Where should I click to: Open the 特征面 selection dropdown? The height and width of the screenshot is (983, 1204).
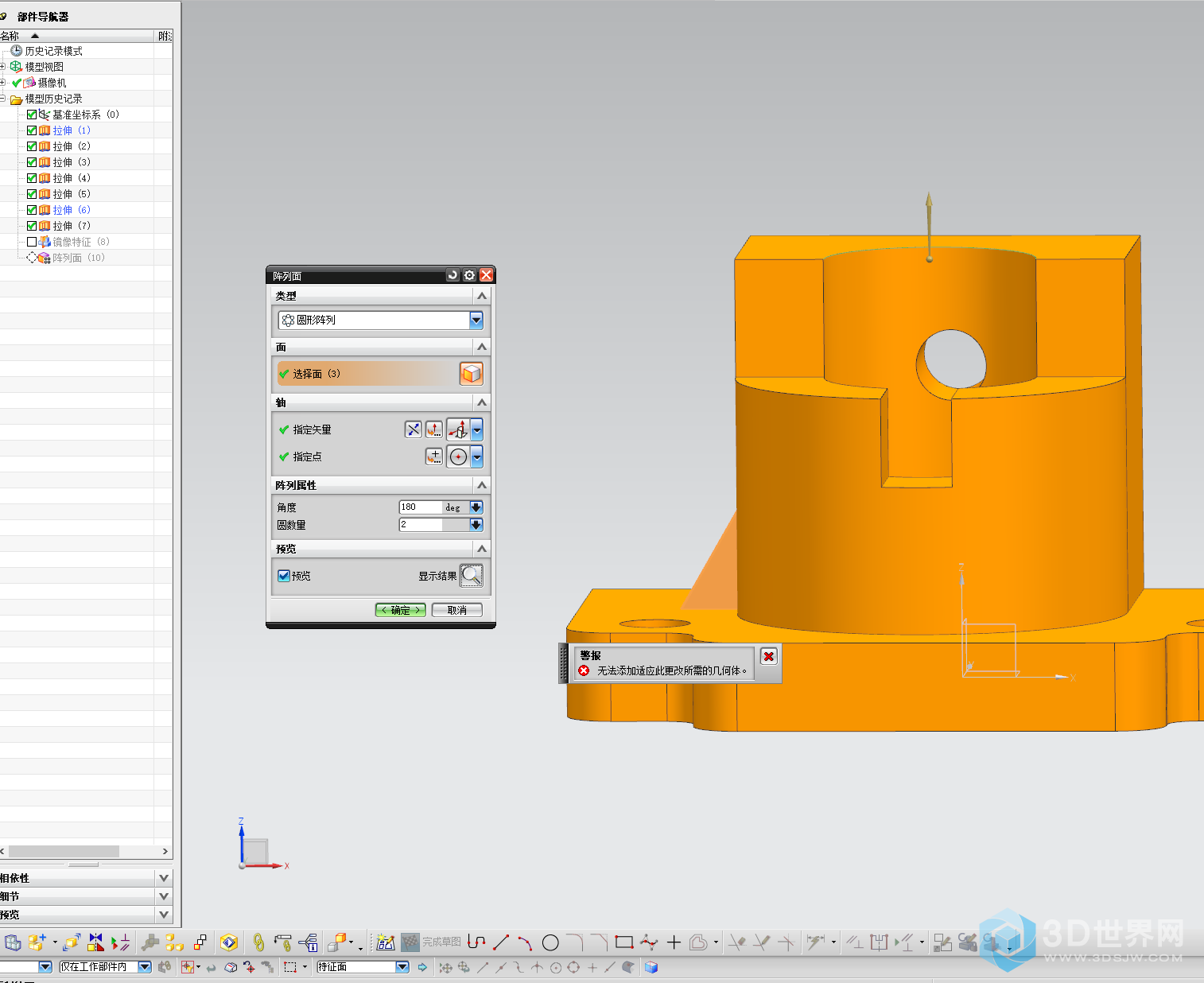[402, 967]
